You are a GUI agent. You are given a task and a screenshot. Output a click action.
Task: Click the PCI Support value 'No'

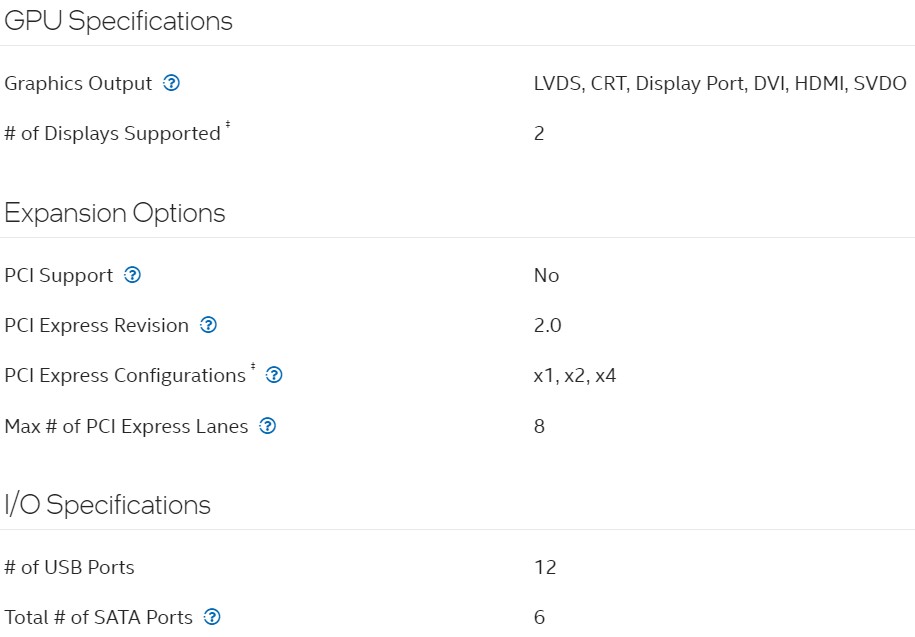click(546, 275)
